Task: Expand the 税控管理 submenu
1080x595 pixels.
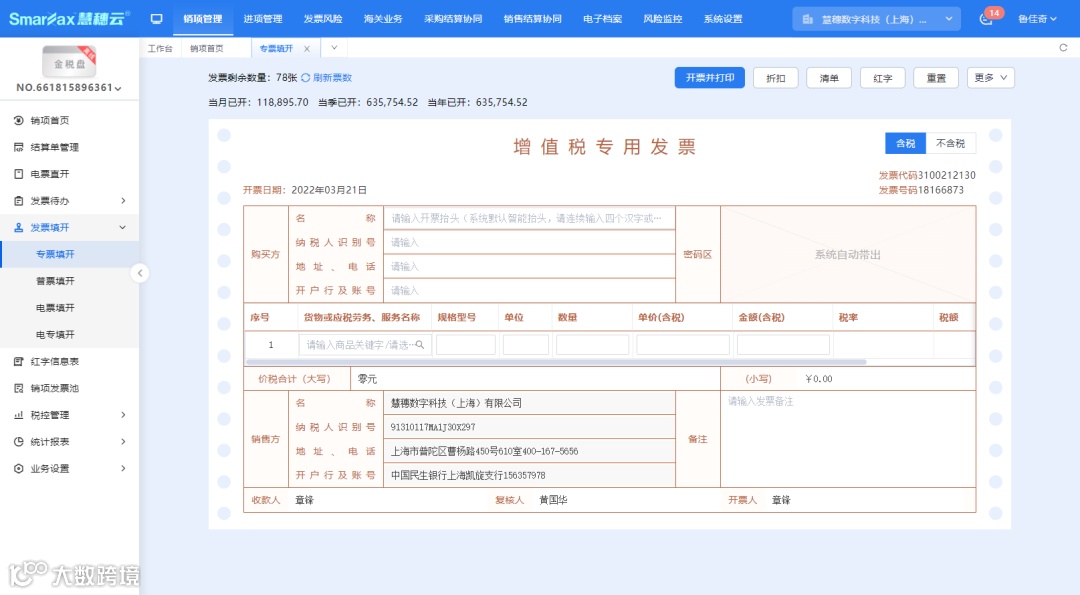Action: tap(123, 415)
